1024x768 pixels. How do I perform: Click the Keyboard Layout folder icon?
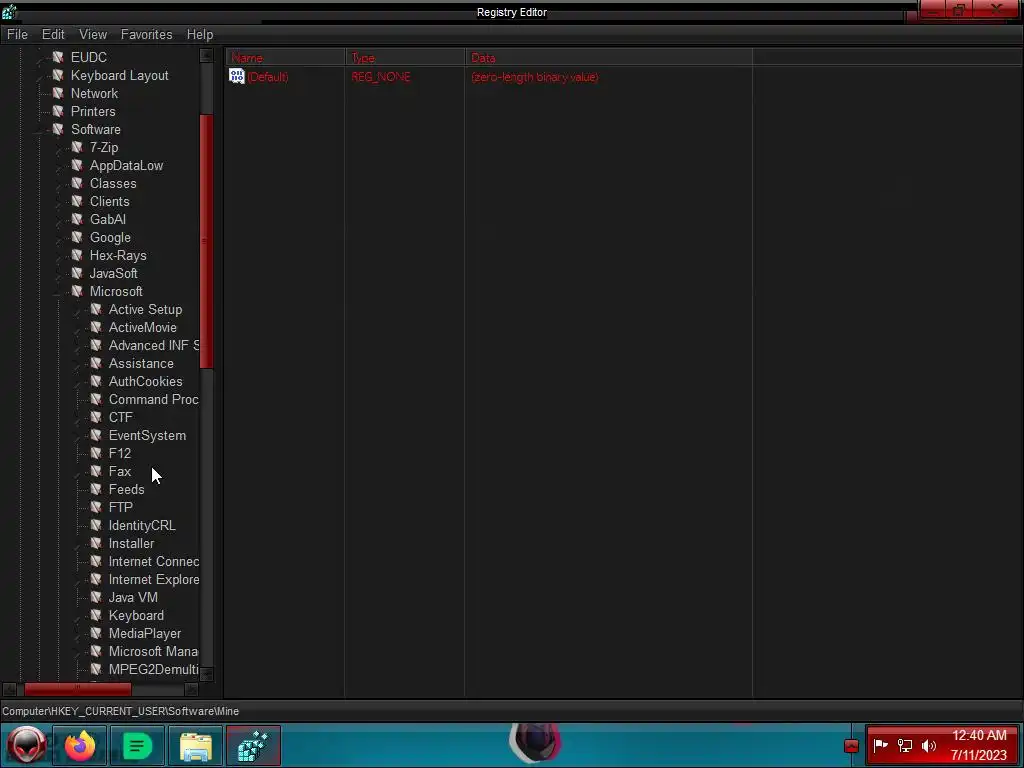pyautogui.click(x=58, y=75)
